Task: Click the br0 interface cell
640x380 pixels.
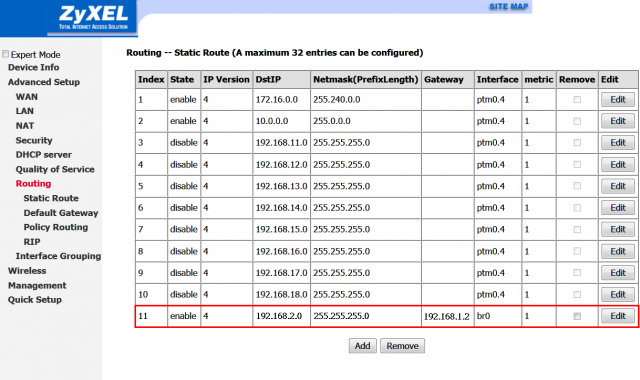Action: pyautogui.click(x=498, y=316)
